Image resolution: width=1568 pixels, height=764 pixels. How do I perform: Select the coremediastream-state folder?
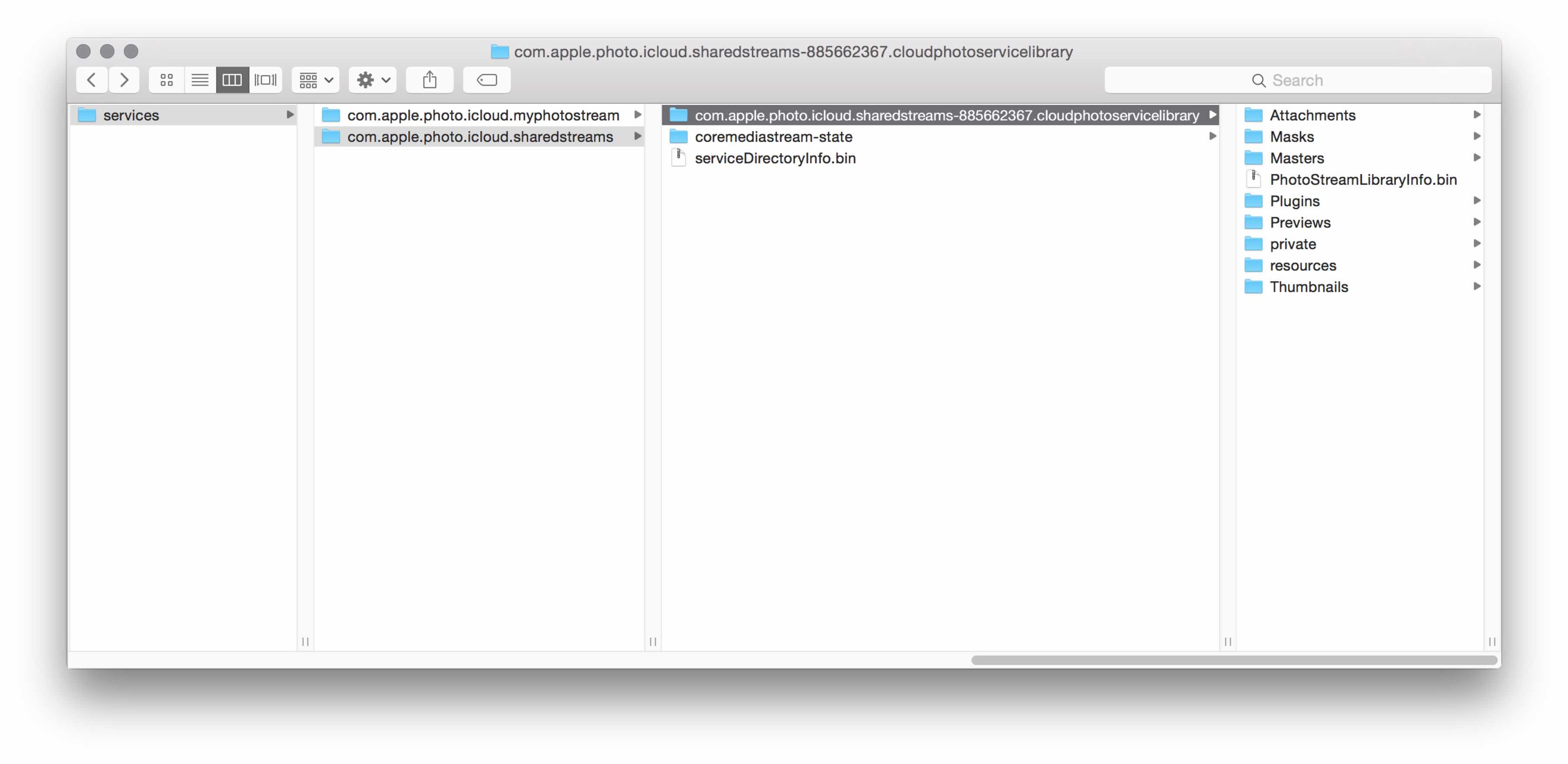tap(773, 136)
